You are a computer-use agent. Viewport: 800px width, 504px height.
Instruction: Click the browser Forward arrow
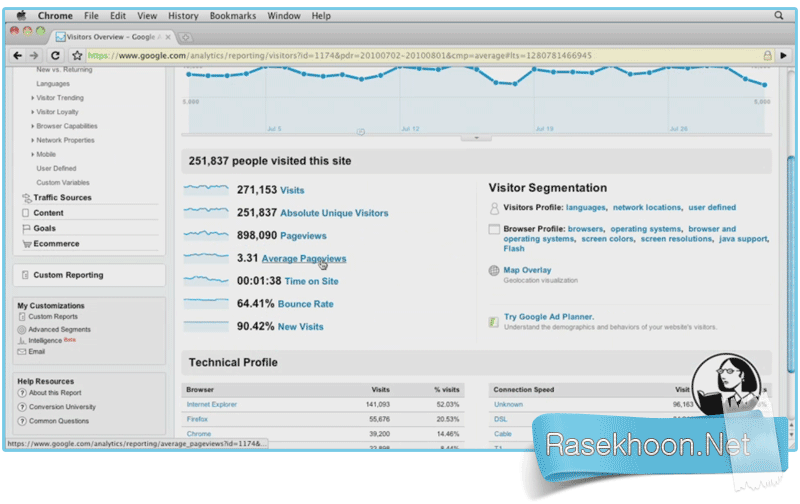(x=34, y=55)
